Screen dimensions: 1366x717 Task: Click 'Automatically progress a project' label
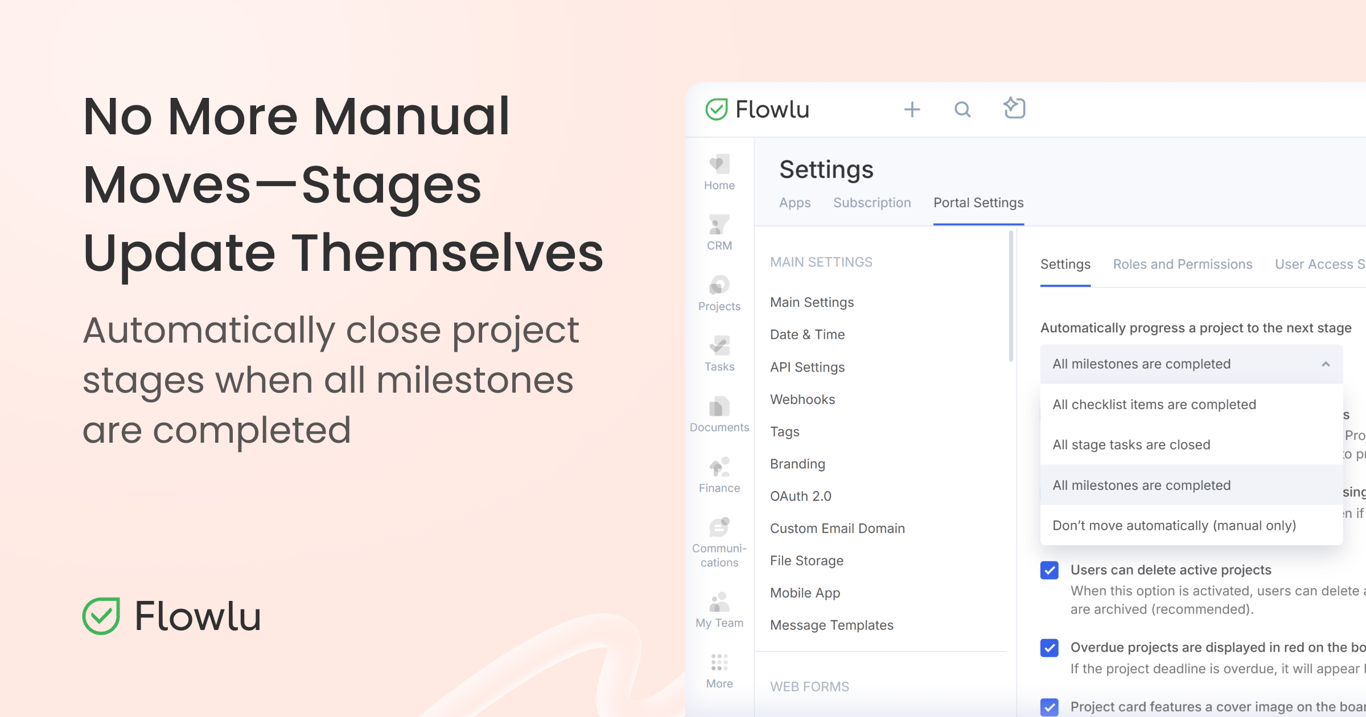pyautogui.click(x=1196, y=328)
